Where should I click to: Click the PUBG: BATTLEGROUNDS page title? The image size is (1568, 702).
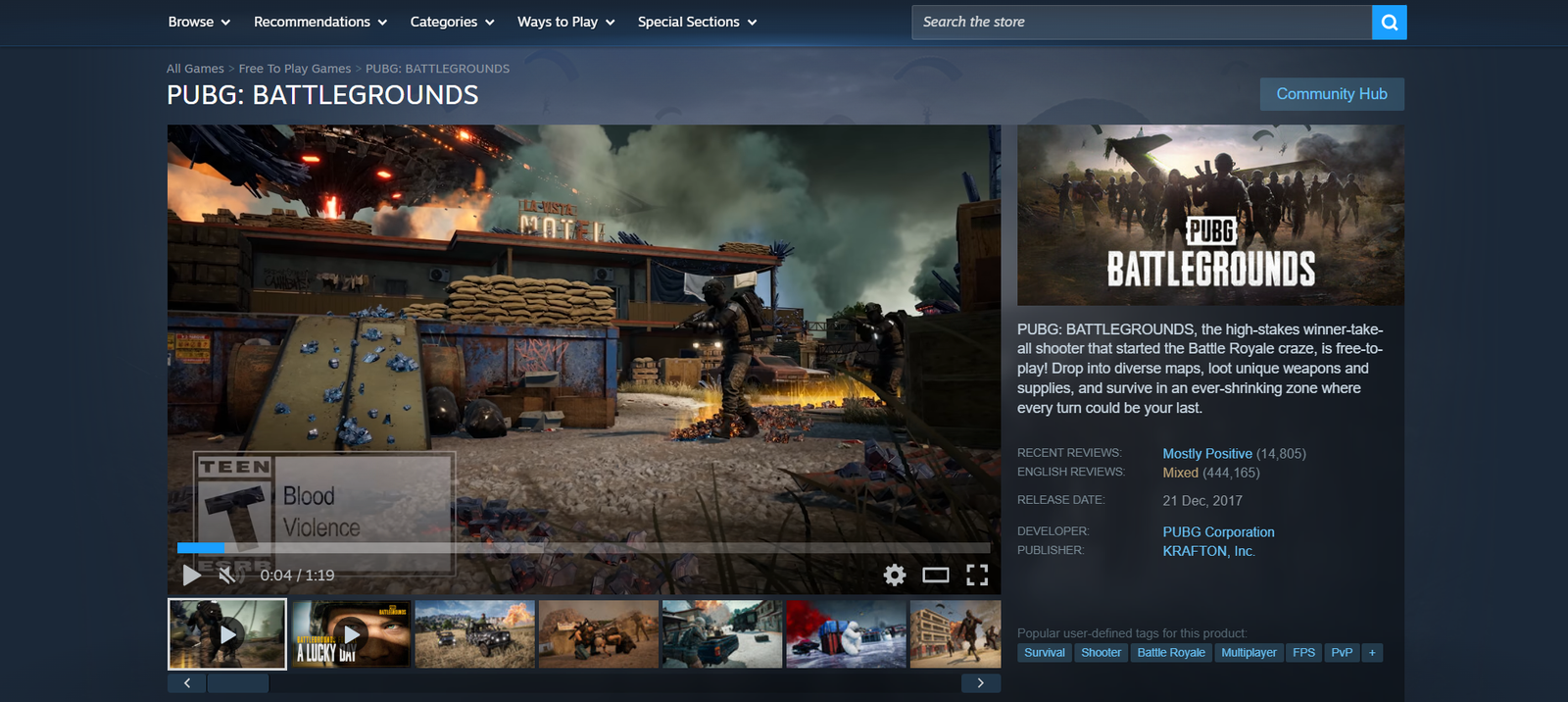[x=322, y=95]
